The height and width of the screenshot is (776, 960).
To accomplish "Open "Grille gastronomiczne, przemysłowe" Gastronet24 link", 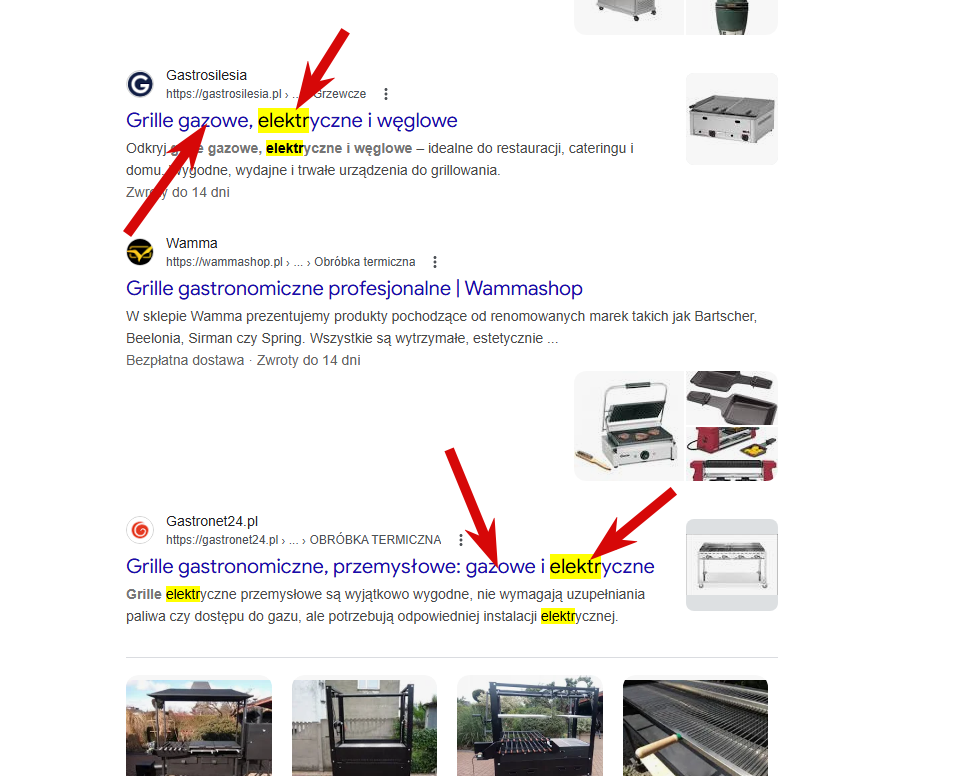I will coord(390,567).
